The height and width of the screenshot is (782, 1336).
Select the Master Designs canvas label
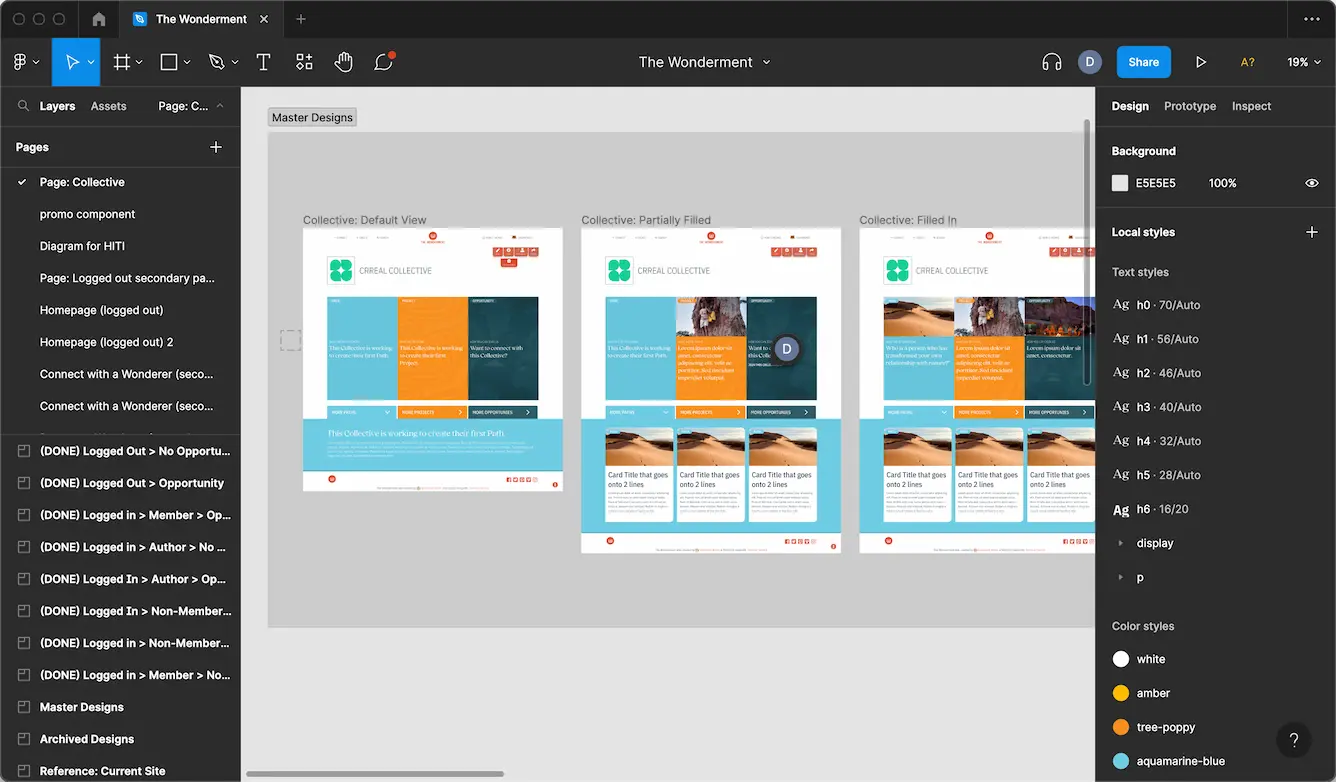312,117
